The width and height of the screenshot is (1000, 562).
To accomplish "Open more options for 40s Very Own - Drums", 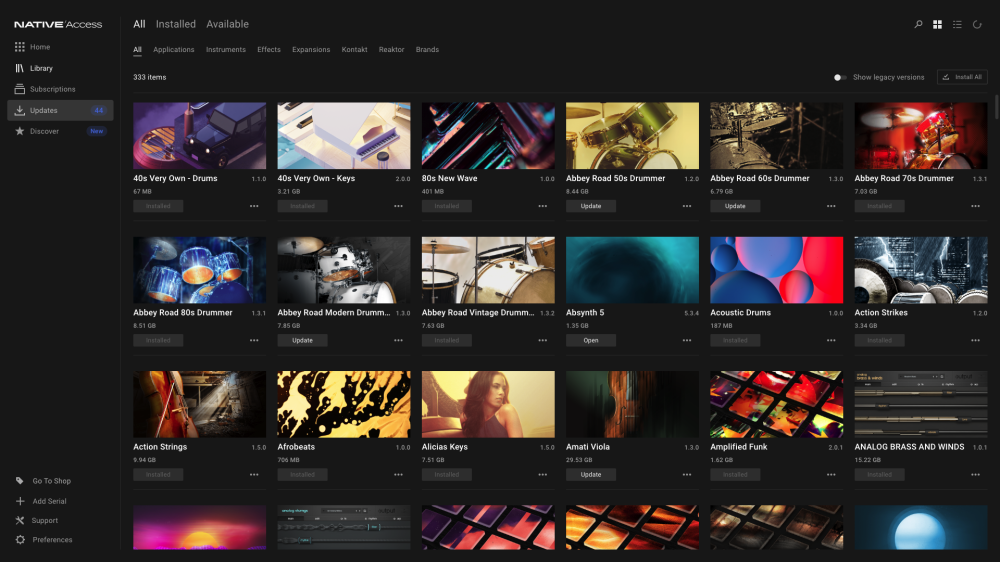I will click(x=254, y=206).
